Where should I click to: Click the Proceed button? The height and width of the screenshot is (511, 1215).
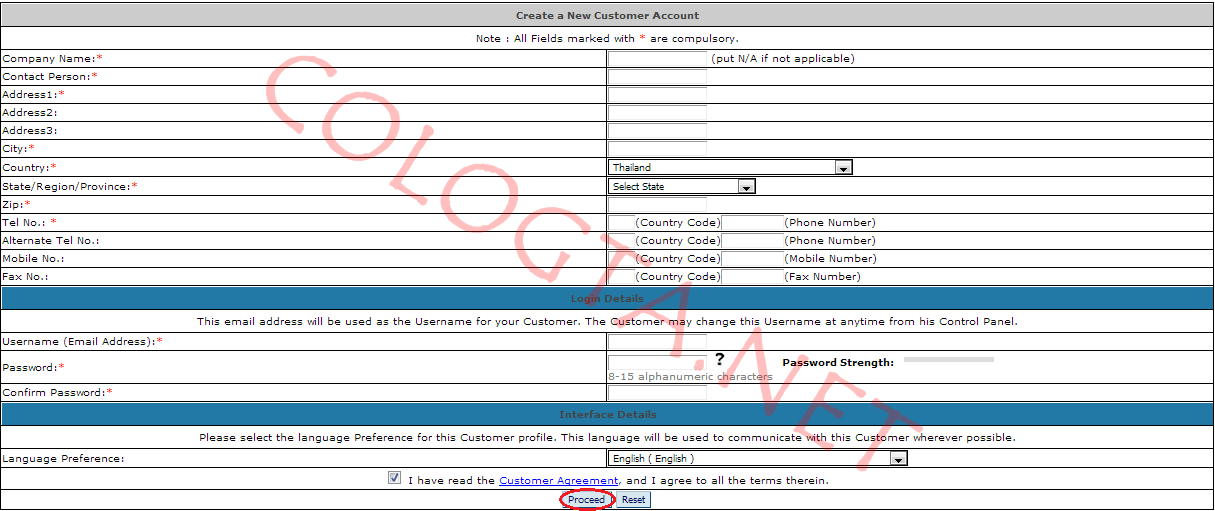coord(586,499)
